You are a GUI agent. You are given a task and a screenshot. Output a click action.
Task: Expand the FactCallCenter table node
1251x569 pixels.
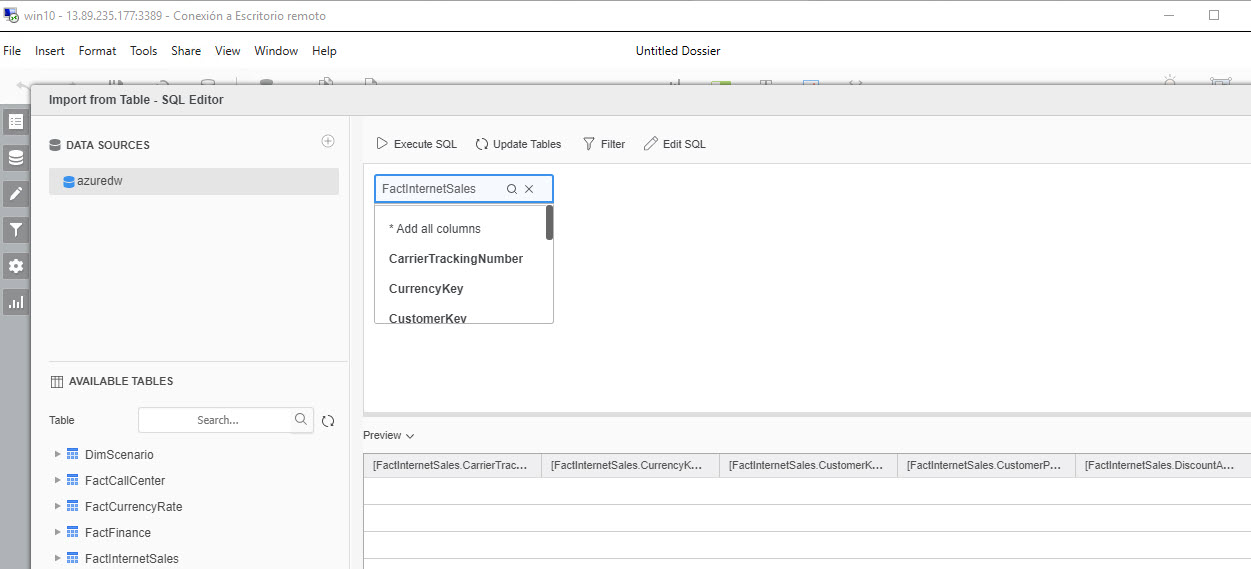click(58, 480)
